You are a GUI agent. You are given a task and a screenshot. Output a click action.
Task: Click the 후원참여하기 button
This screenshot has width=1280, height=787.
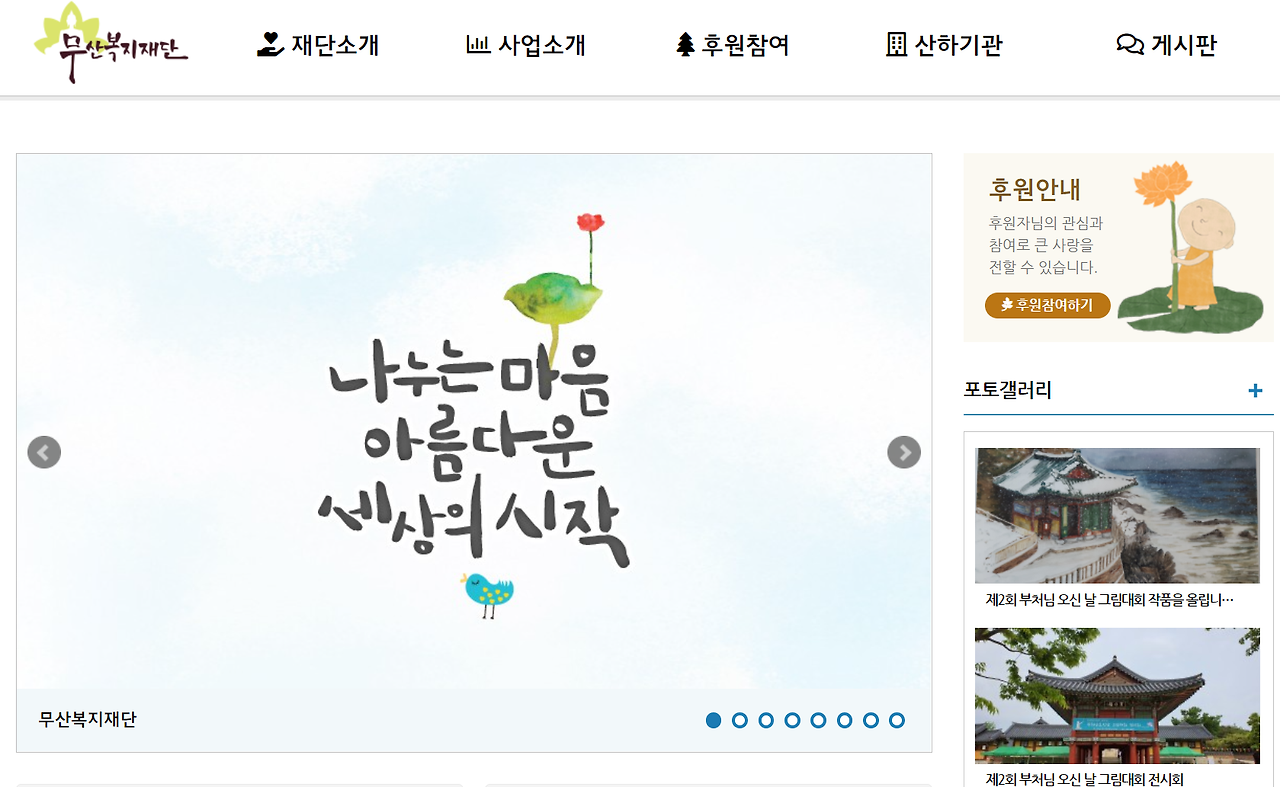pos(1048,305)
